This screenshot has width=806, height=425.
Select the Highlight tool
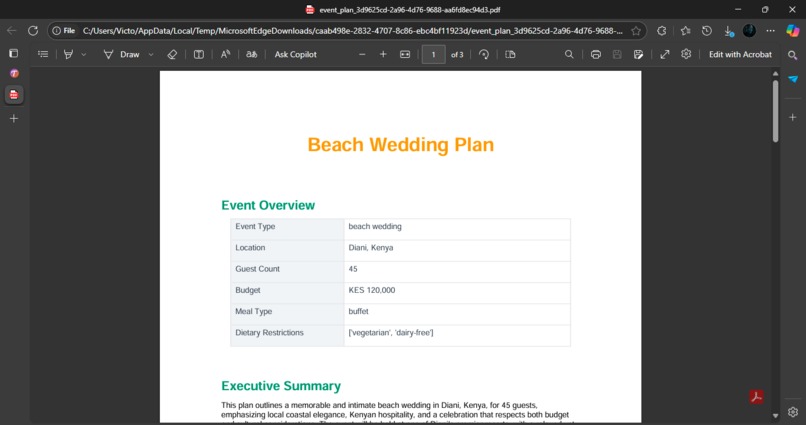pos(68,54)
